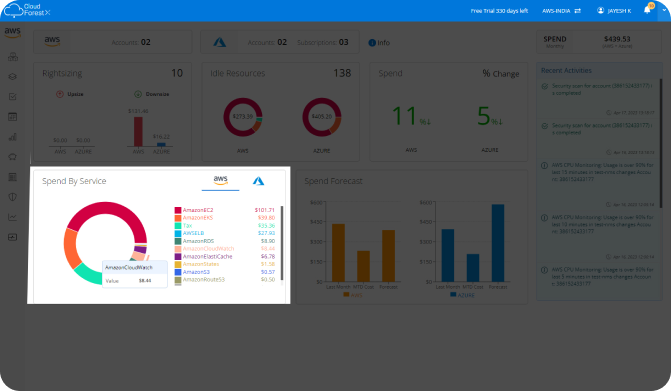This screenshot has height=391, width=671.
Task: Open the organization hierarchy sidebar icon
Action: (x=12, y=56)
